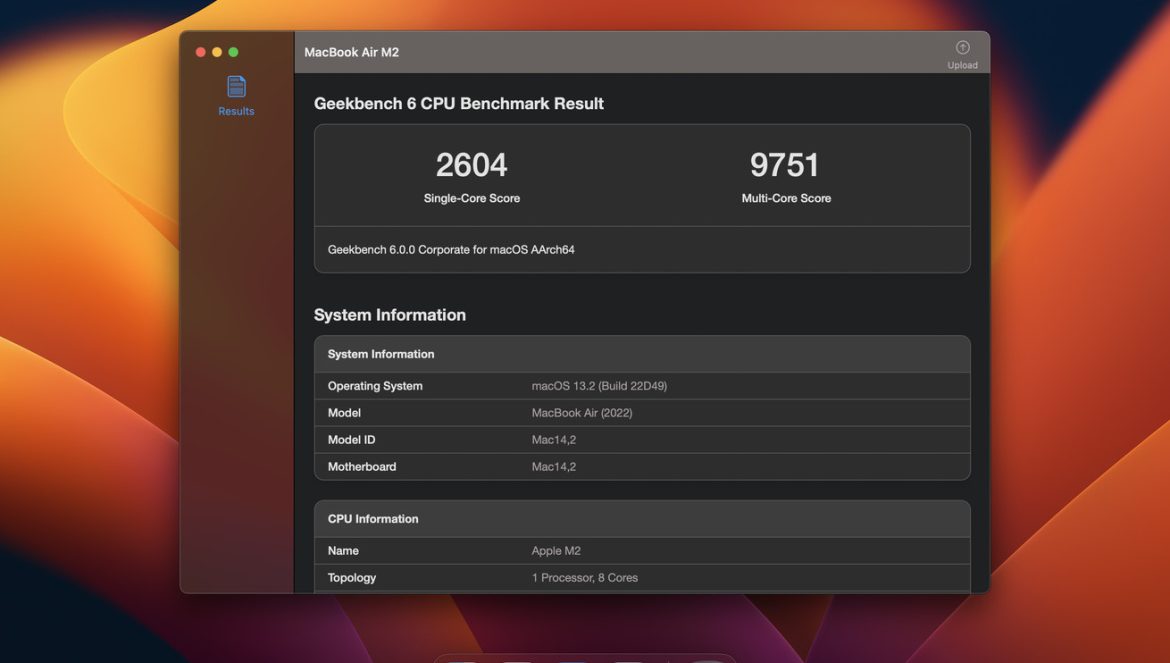Click the MacBook Air (2022) value

(x=582, y=413)
